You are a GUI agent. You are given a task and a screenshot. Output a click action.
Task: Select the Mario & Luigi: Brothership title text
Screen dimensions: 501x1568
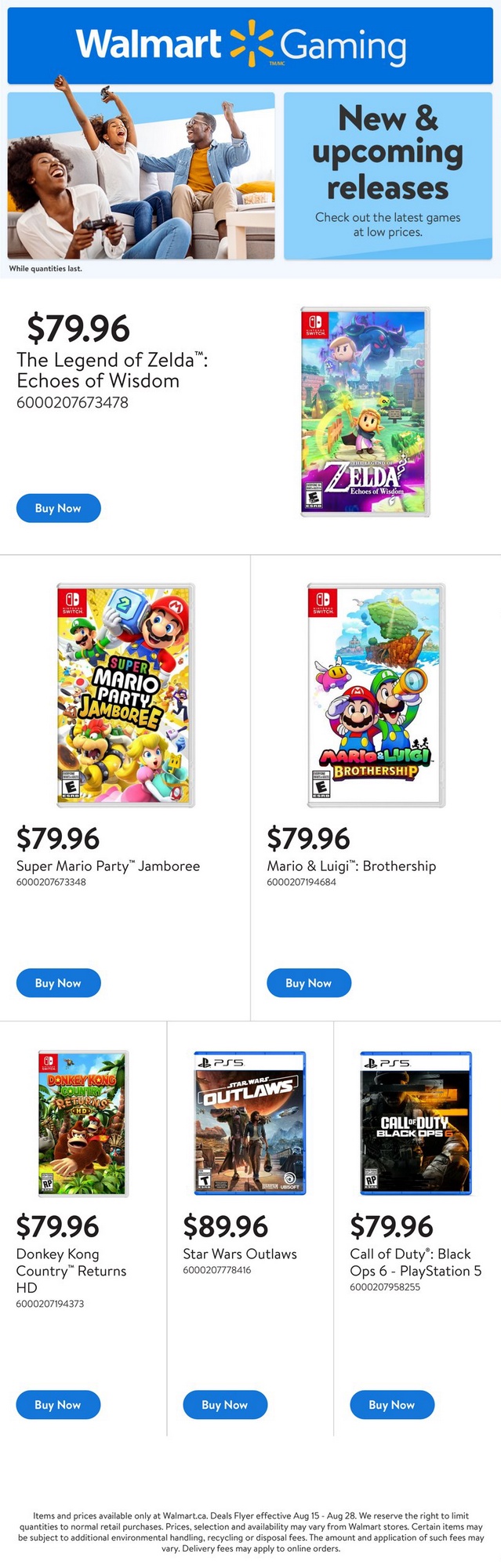click(x=351, y=866)
